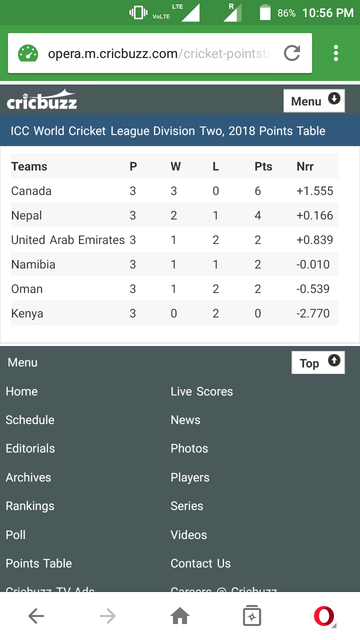This screenshot has height=640, width=360.
Task: Go back with the browser back arrow
Action: click(x=36, y=616)
